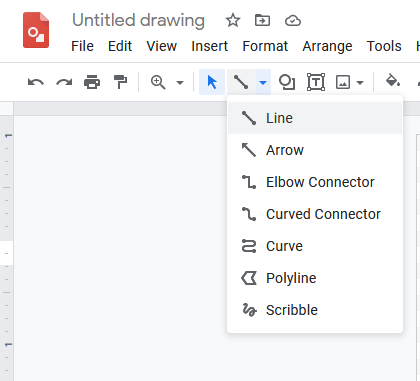Screen dimensions: 420x381
Task: Open the Insert menu
Action: 210,46
